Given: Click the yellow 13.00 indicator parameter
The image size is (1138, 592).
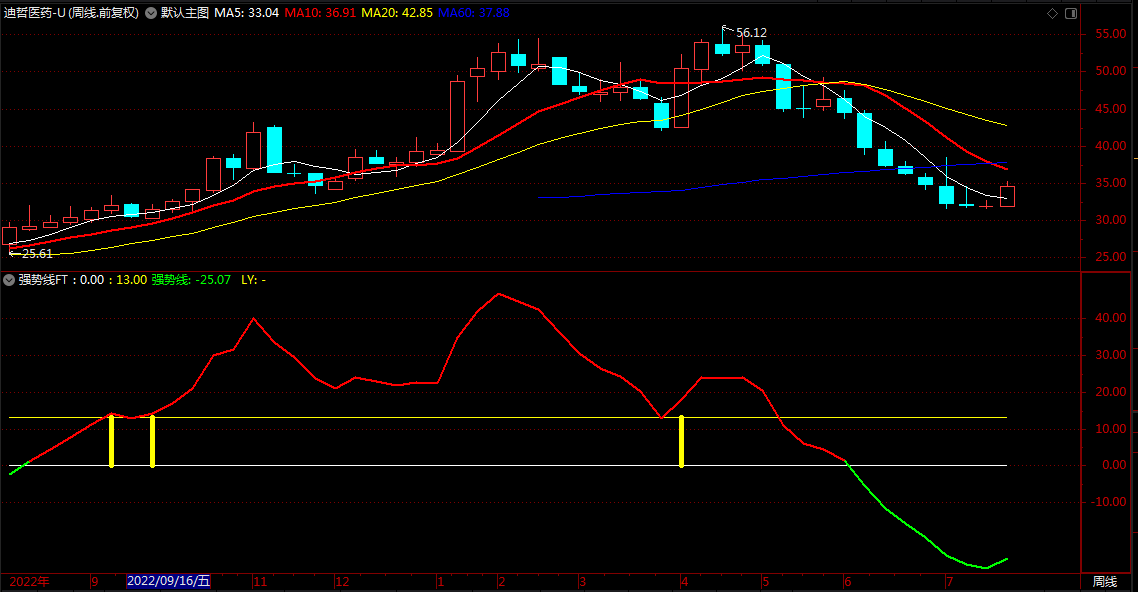Looking at the screenshot, I should [x=131, y=280].
